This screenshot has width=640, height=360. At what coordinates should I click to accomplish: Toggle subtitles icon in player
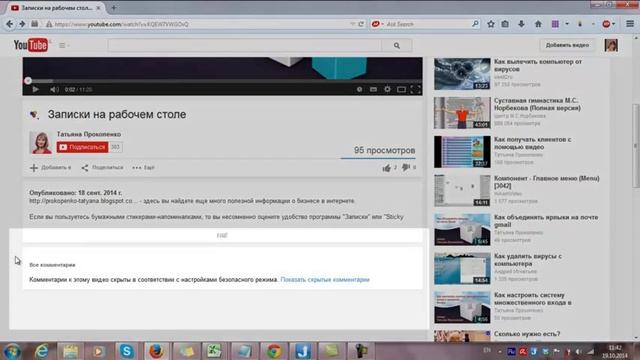click(x=373, y=89)
